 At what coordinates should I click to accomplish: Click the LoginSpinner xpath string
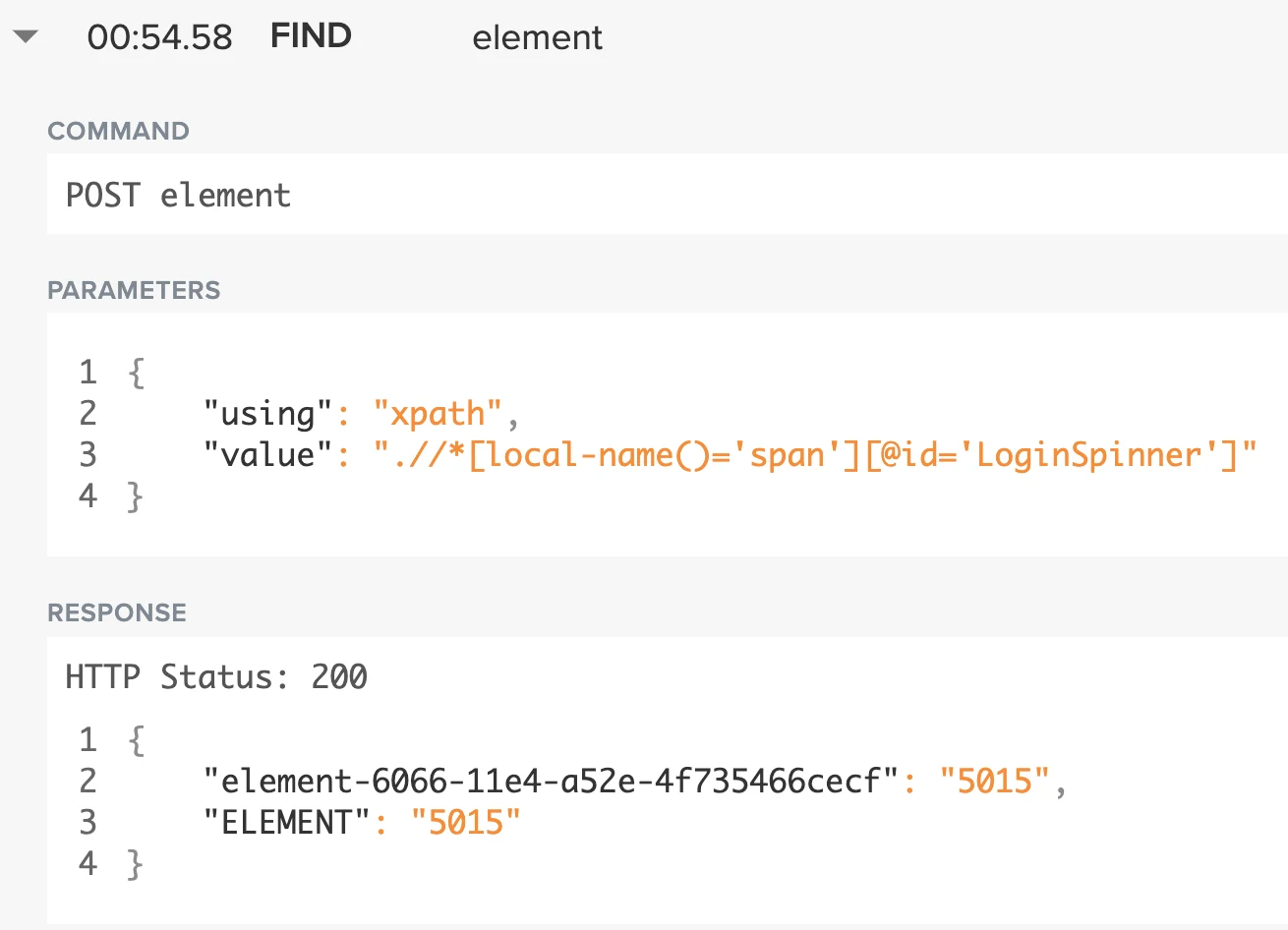tap(815, 455)
